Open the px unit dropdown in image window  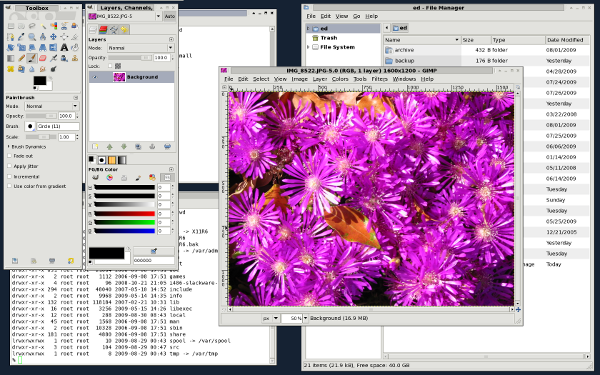pyautogui.click(x=276, y=318)
